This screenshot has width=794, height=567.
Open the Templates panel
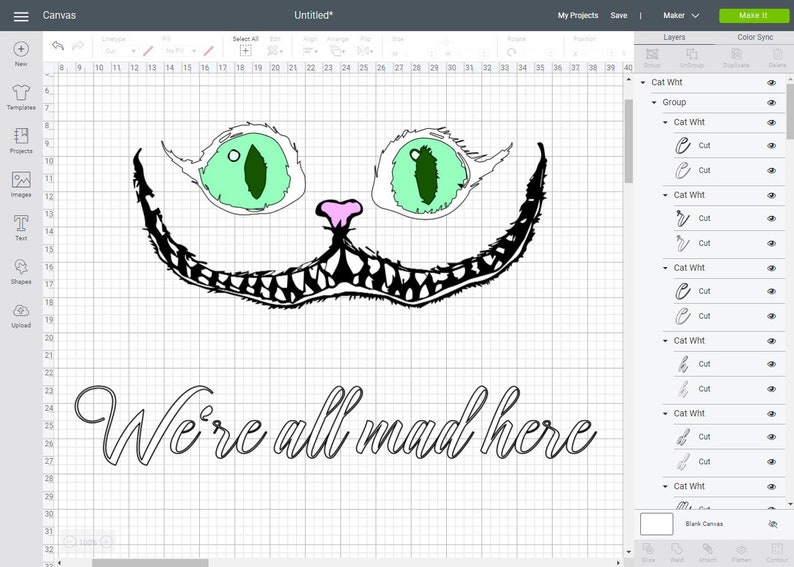click(21, 97)
